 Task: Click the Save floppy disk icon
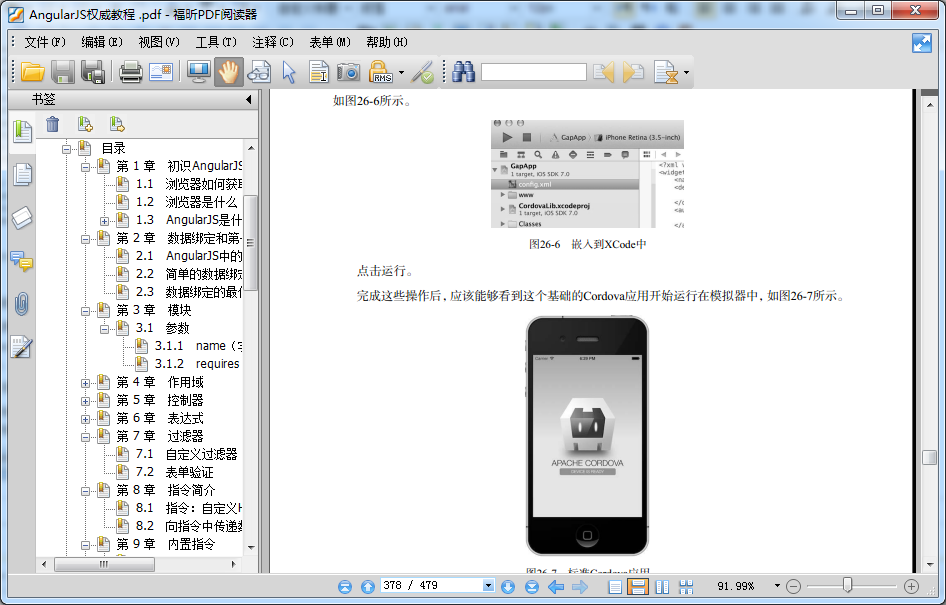[63, 72]
